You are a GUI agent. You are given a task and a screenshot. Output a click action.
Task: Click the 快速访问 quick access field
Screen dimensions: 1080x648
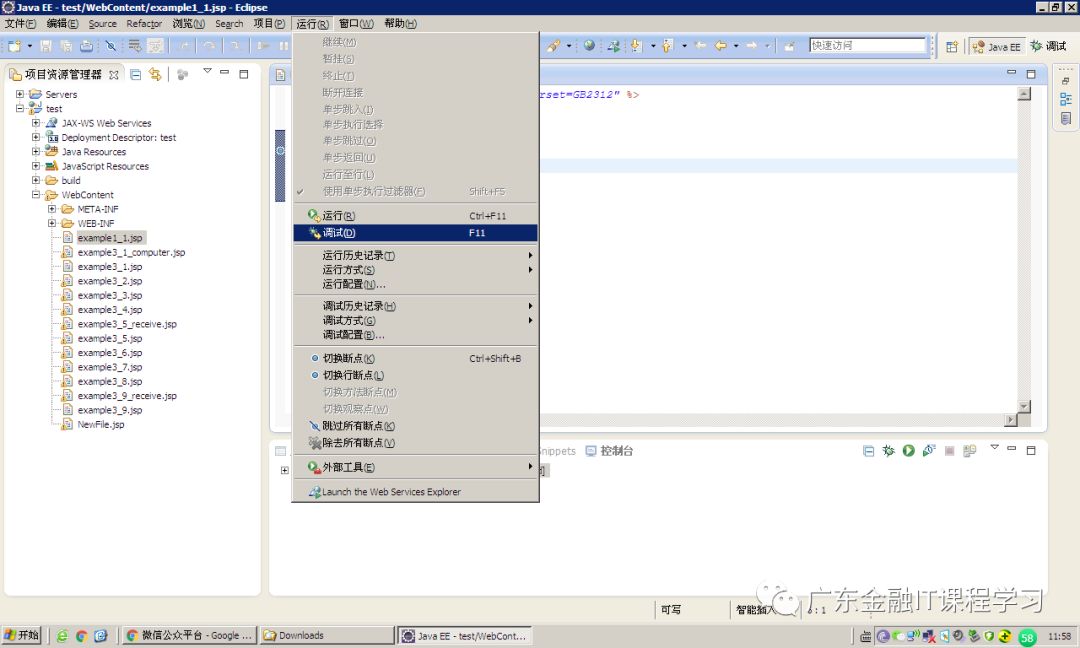click(x=867, y=45)
